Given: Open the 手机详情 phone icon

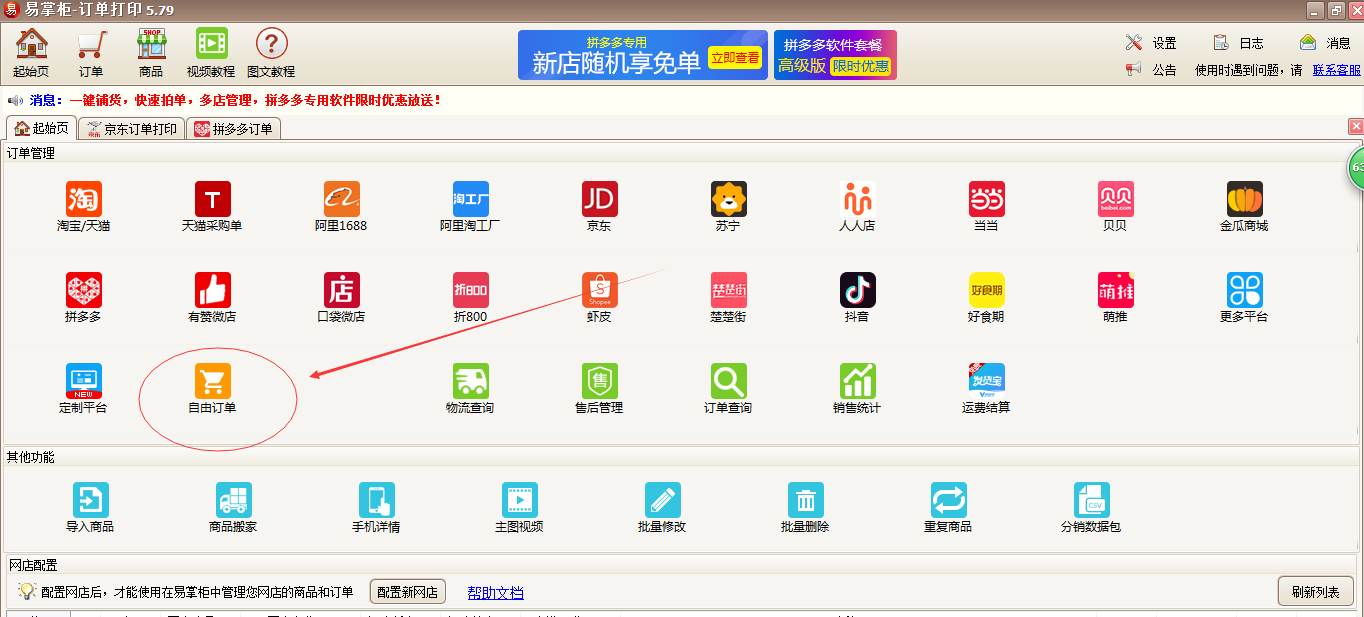Looking at the screenshot, I should [377, 500].
